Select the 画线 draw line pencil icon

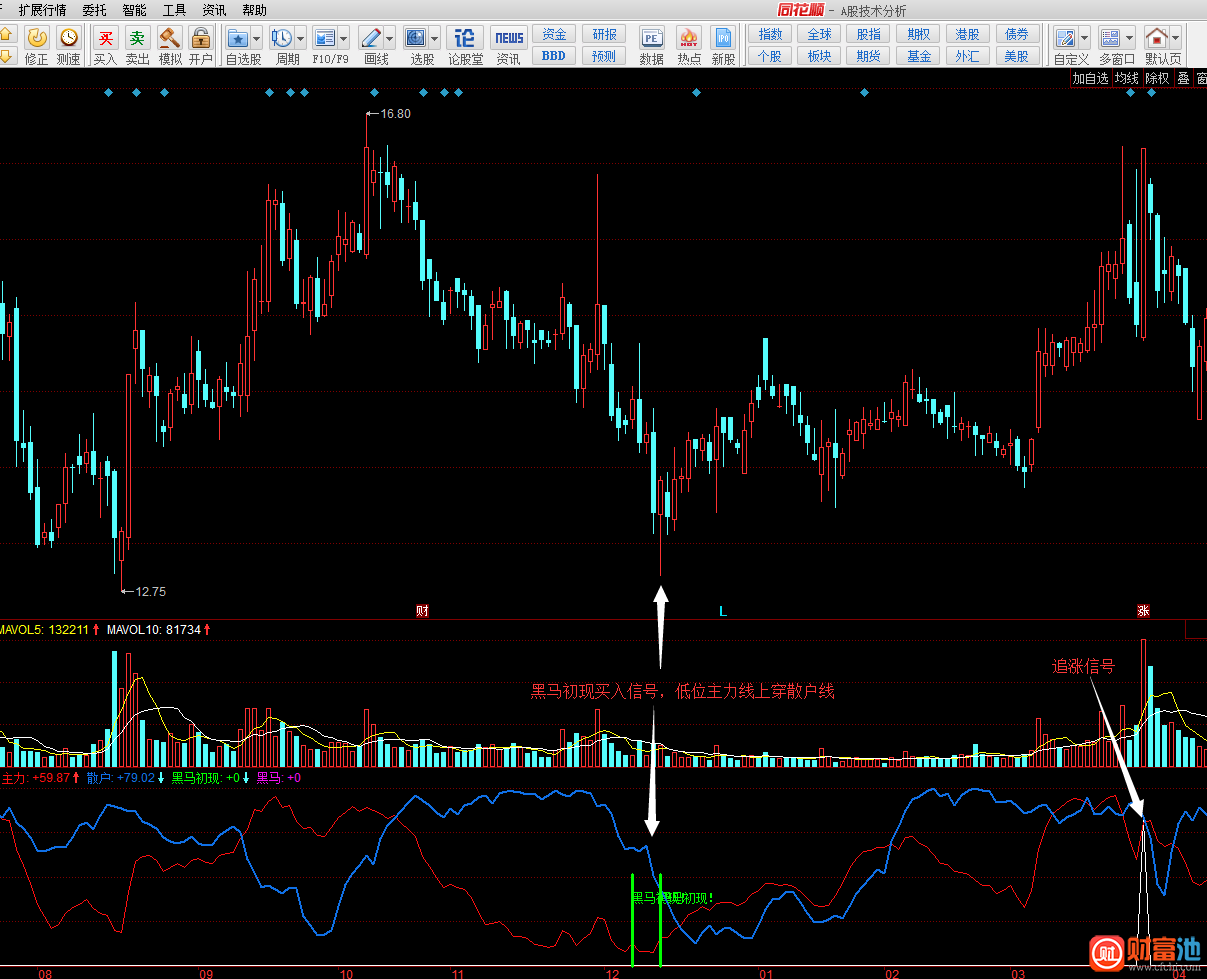[x=370, y=38]
